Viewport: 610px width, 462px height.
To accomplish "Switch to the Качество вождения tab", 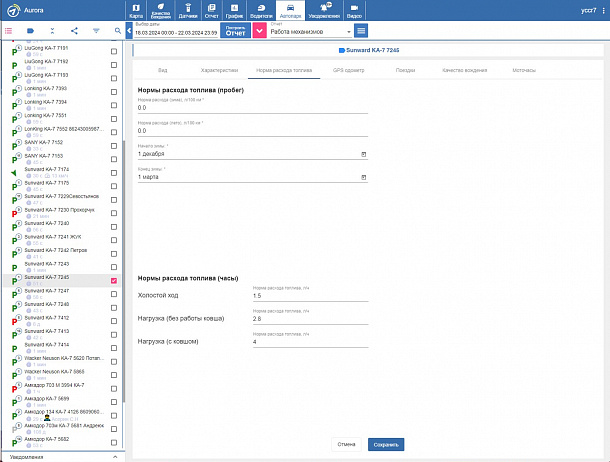I will [465, 70].
